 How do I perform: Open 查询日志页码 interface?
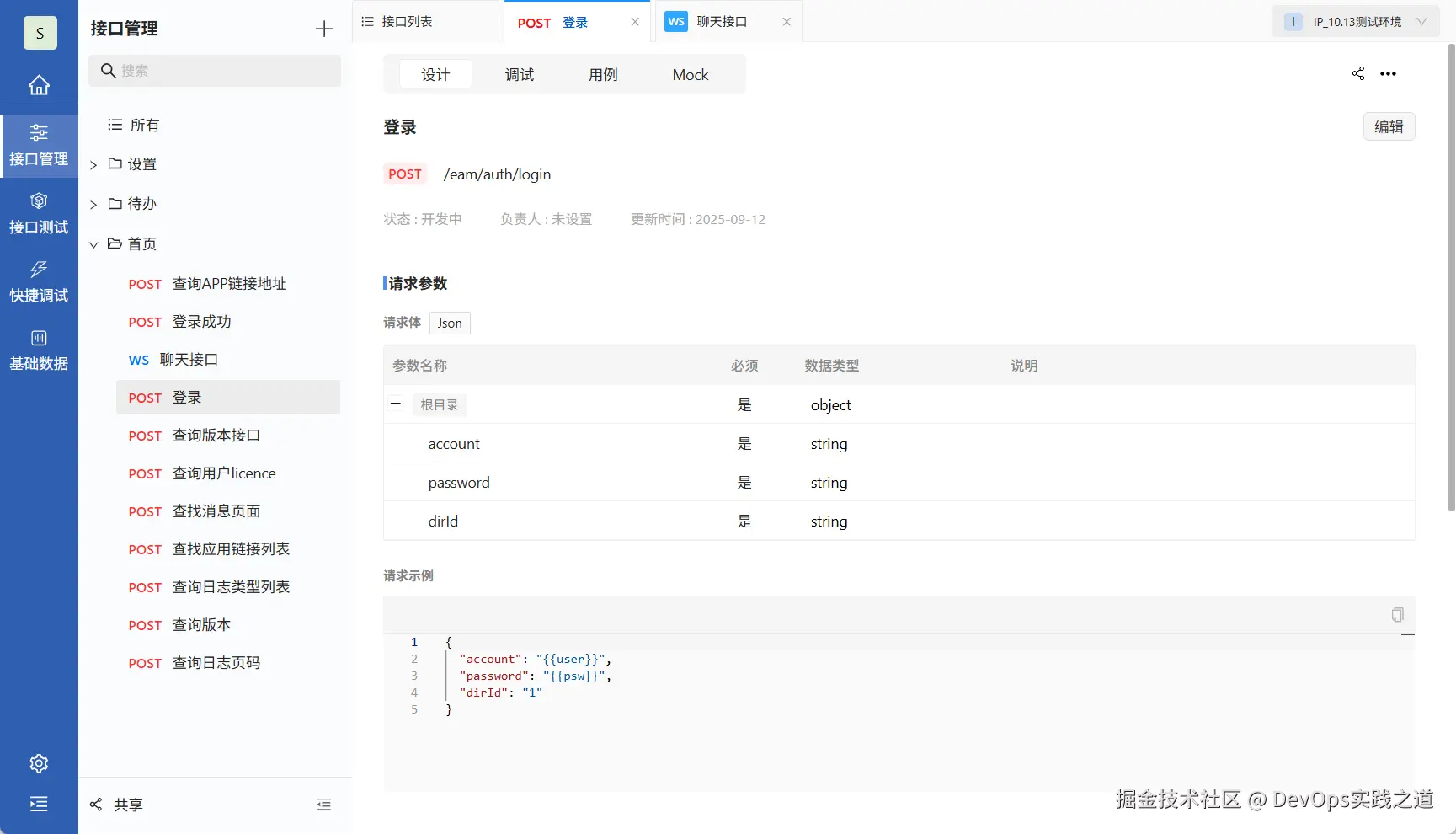pos(228,663)
